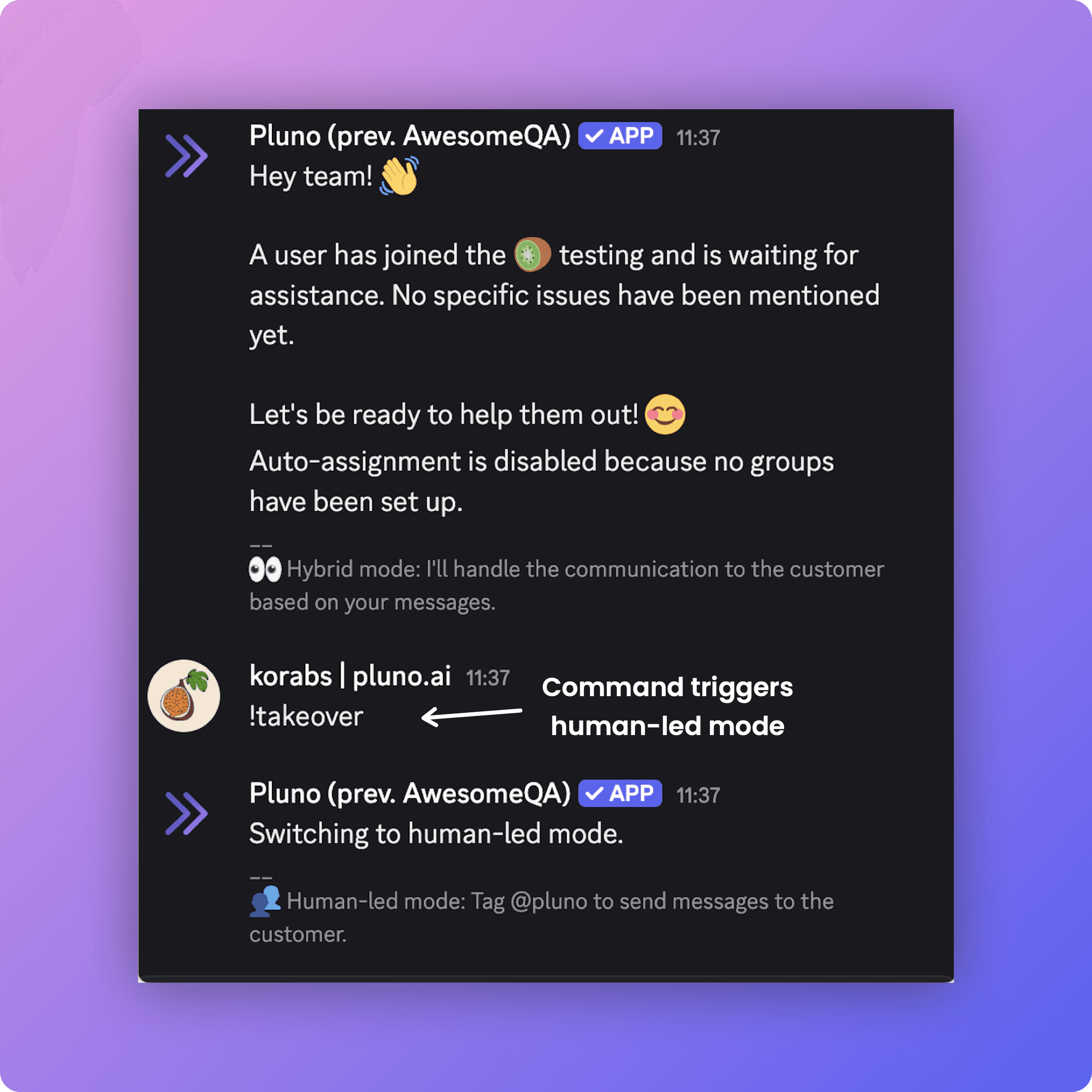Image resolution: width=1092 pixels, height=1092 pixels.
Task: Open the top Pluno (prev. AwesomeQA) username
Action: pyautogui.click(x=410, y=135)
